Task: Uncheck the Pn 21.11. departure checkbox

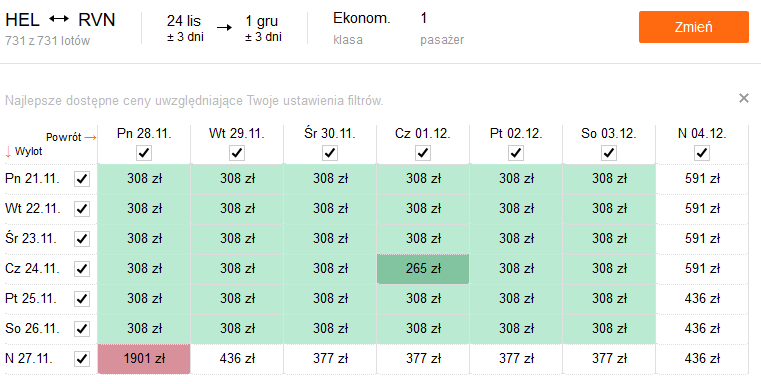Action: (x=82, y=179)
